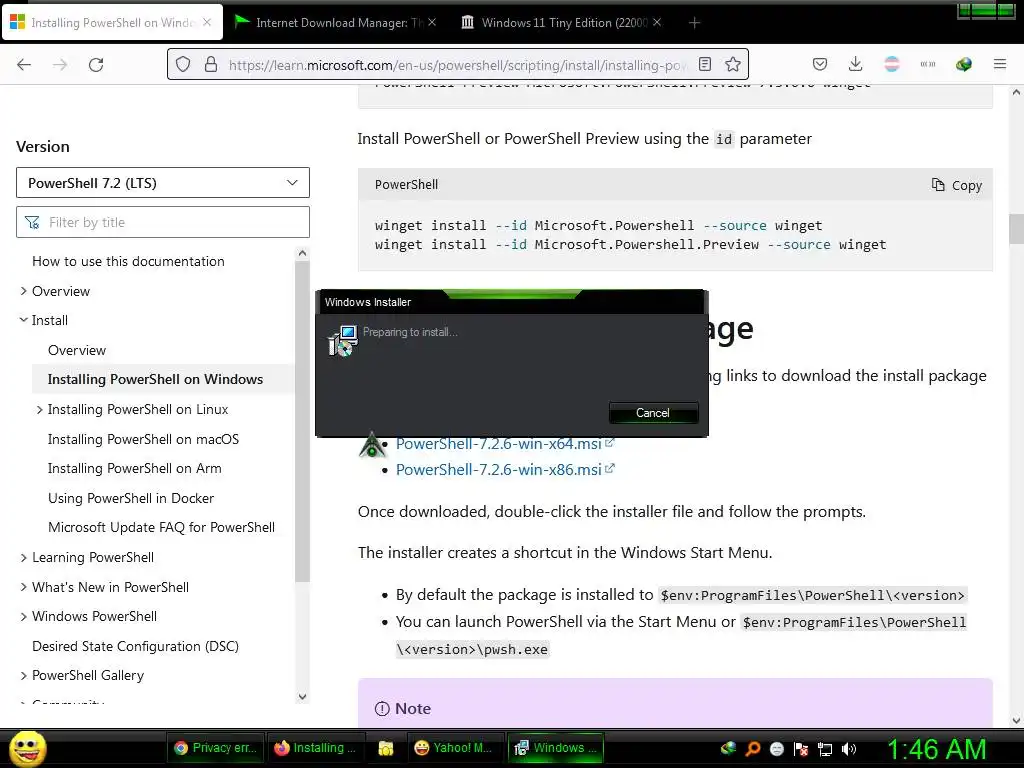Expand the Overview section in sidebar
The width and height of the screenshot is (1024, 768).
pos(24,291)
